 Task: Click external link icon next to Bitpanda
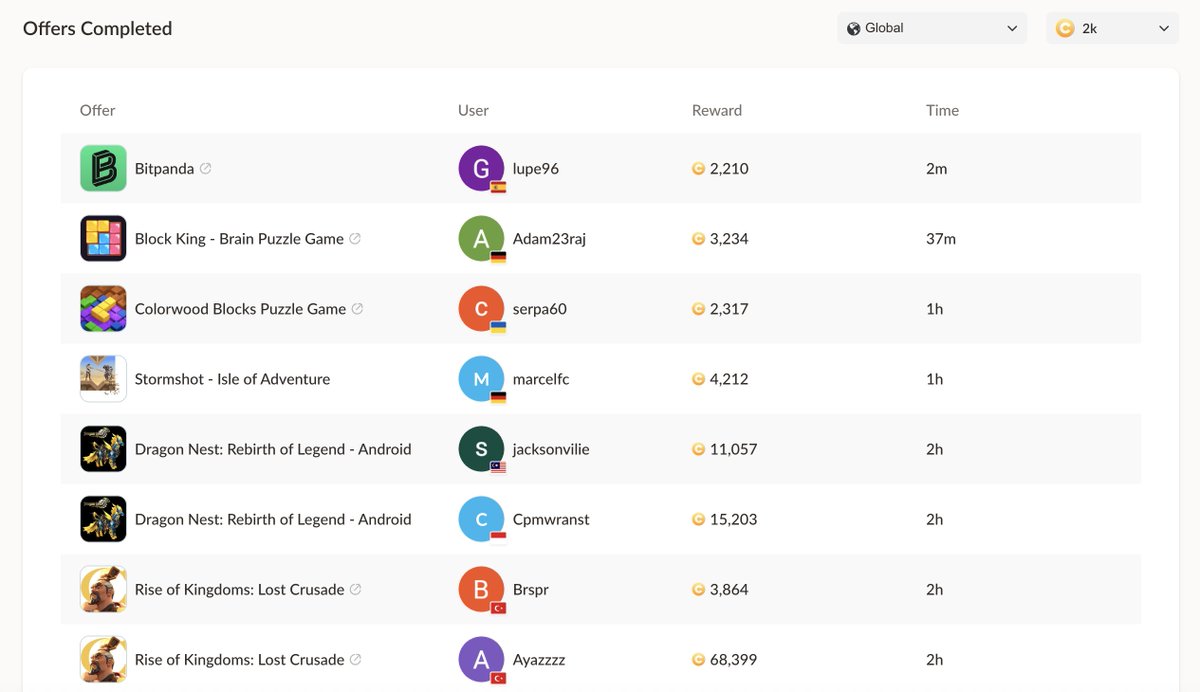tap(206, 168)
